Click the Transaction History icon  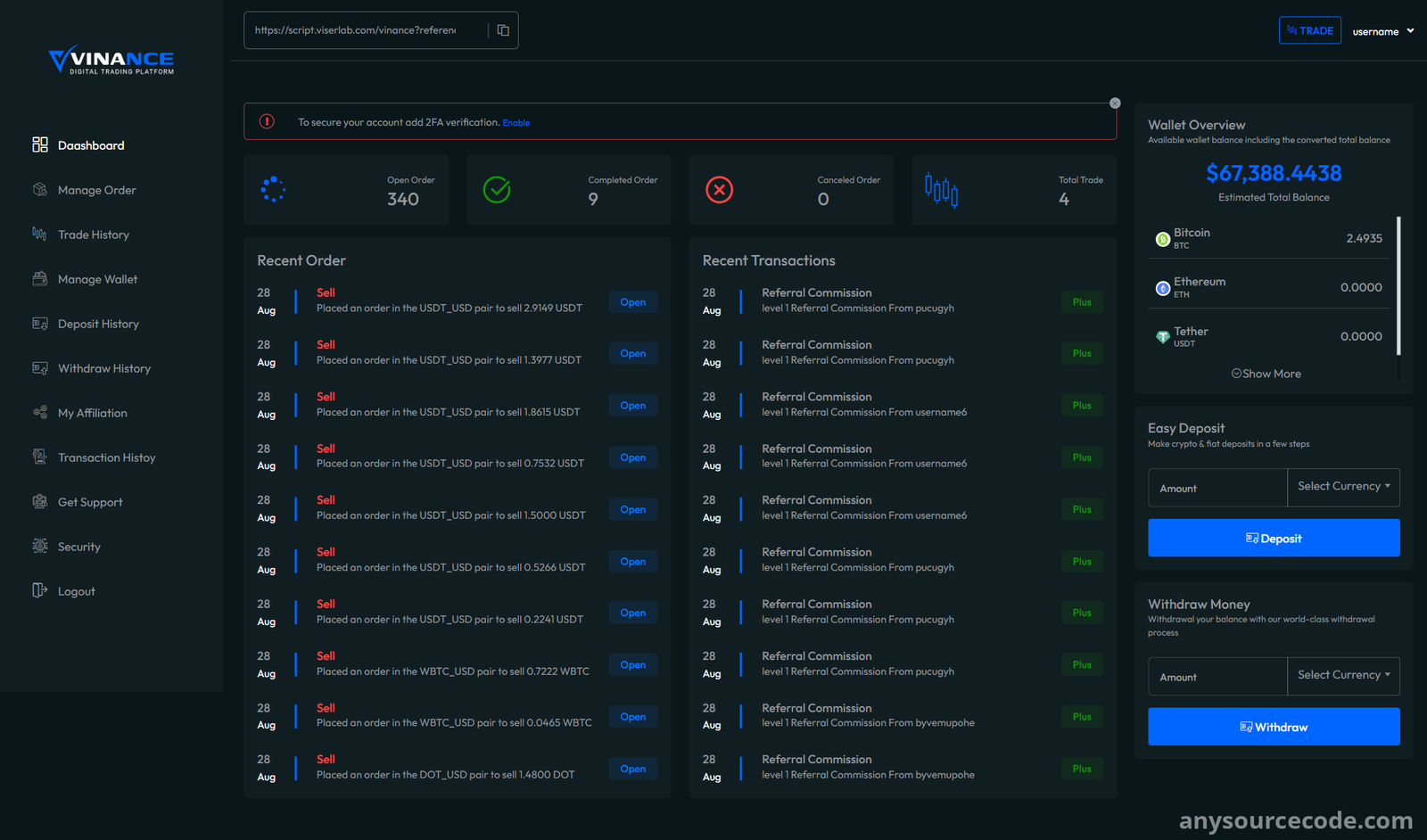(x=40, y=457)
